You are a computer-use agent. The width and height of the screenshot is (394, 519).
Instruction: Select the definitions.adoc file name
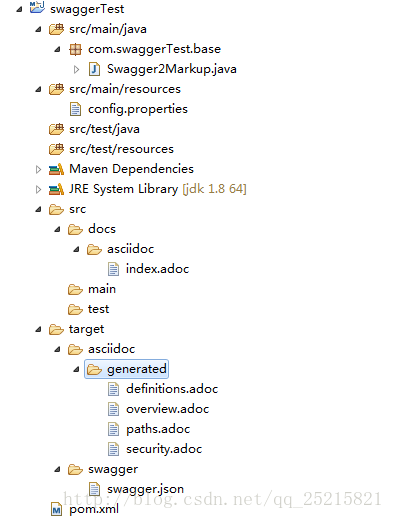pyautogui.click(x=172, y=389)
